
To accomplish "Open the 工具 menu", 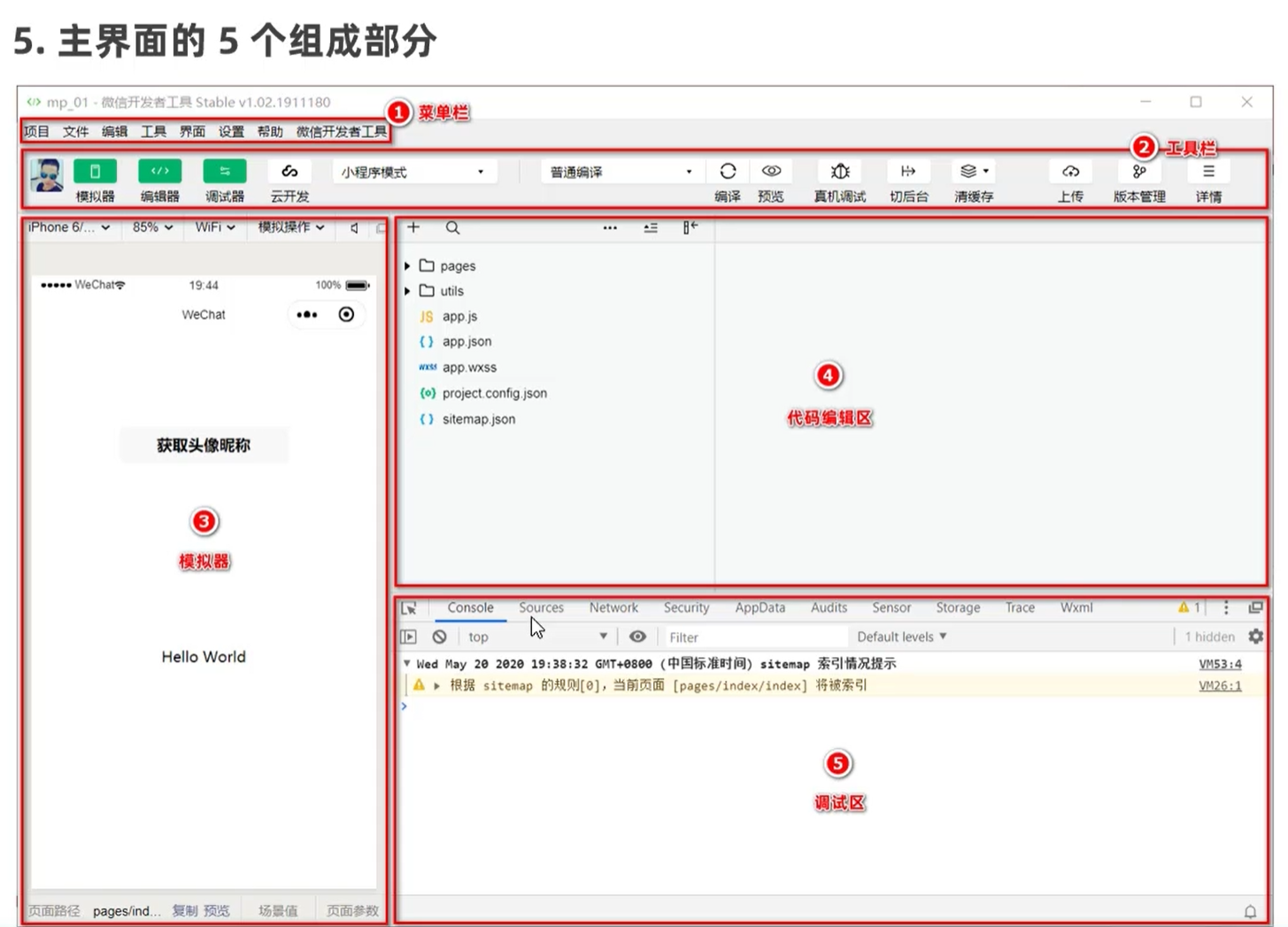I will (x=153, y=131).
